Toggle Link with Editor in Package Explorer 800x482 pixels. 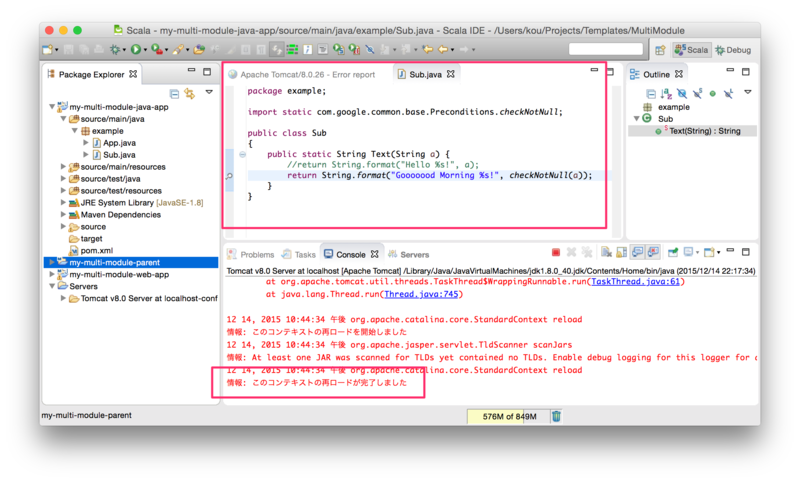tap(190, 93)
